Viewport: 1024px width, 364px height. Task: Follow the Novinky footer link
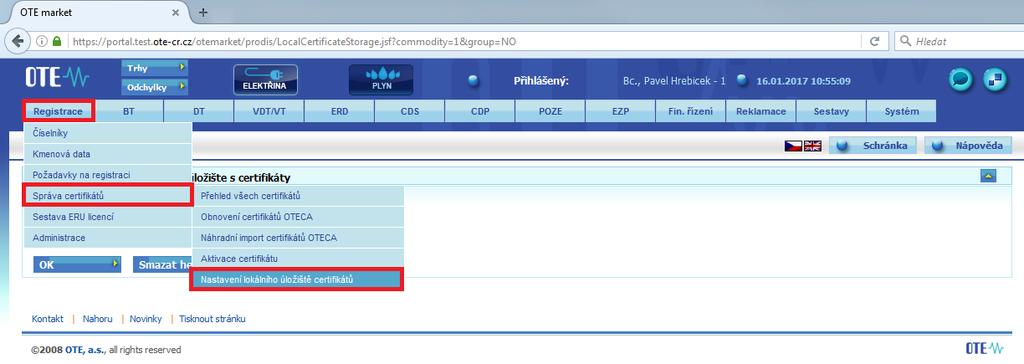click(x=146, y=319)
